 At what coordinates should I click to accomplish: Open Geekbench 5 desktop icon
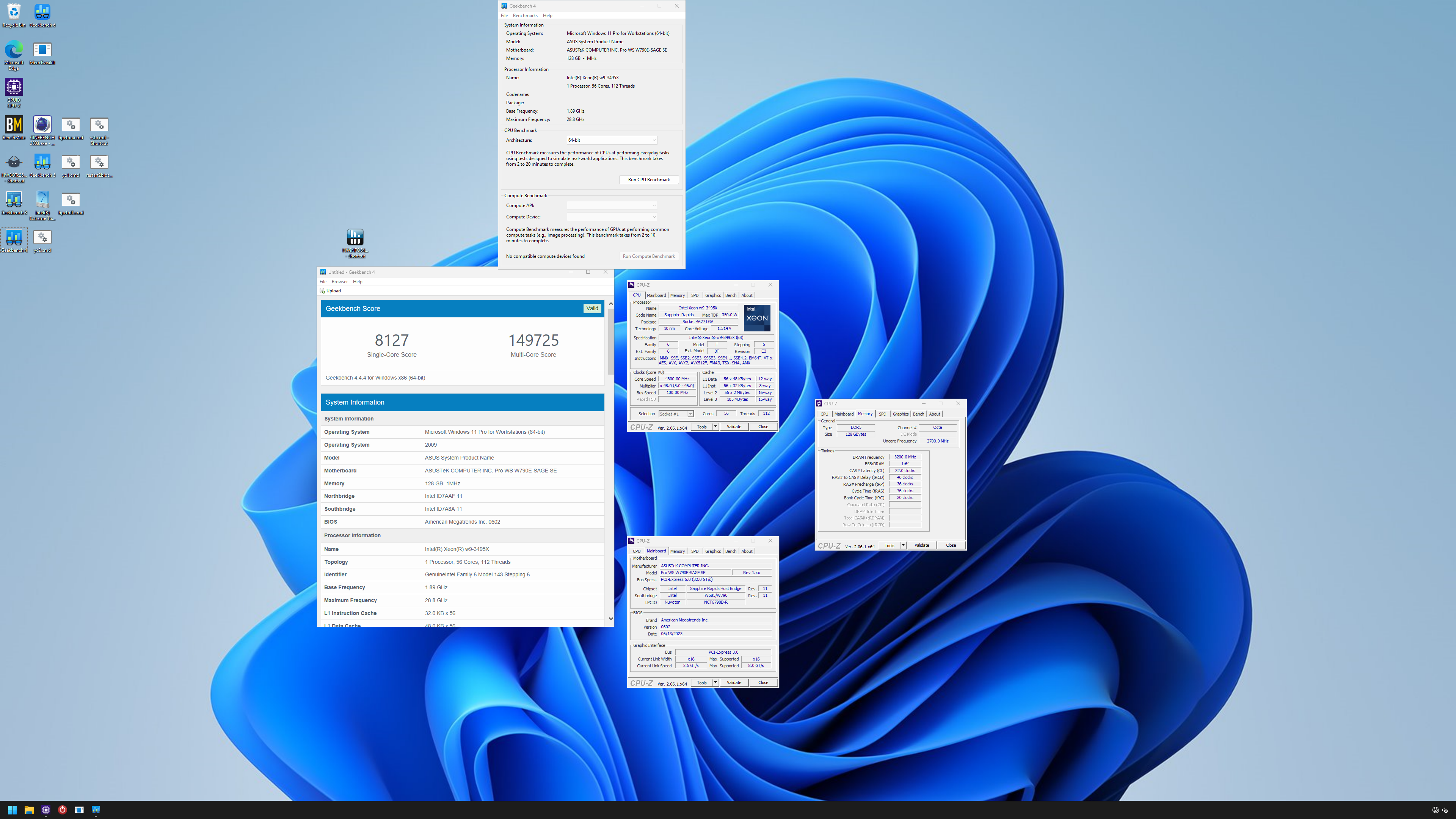click(x=42, y=166)
